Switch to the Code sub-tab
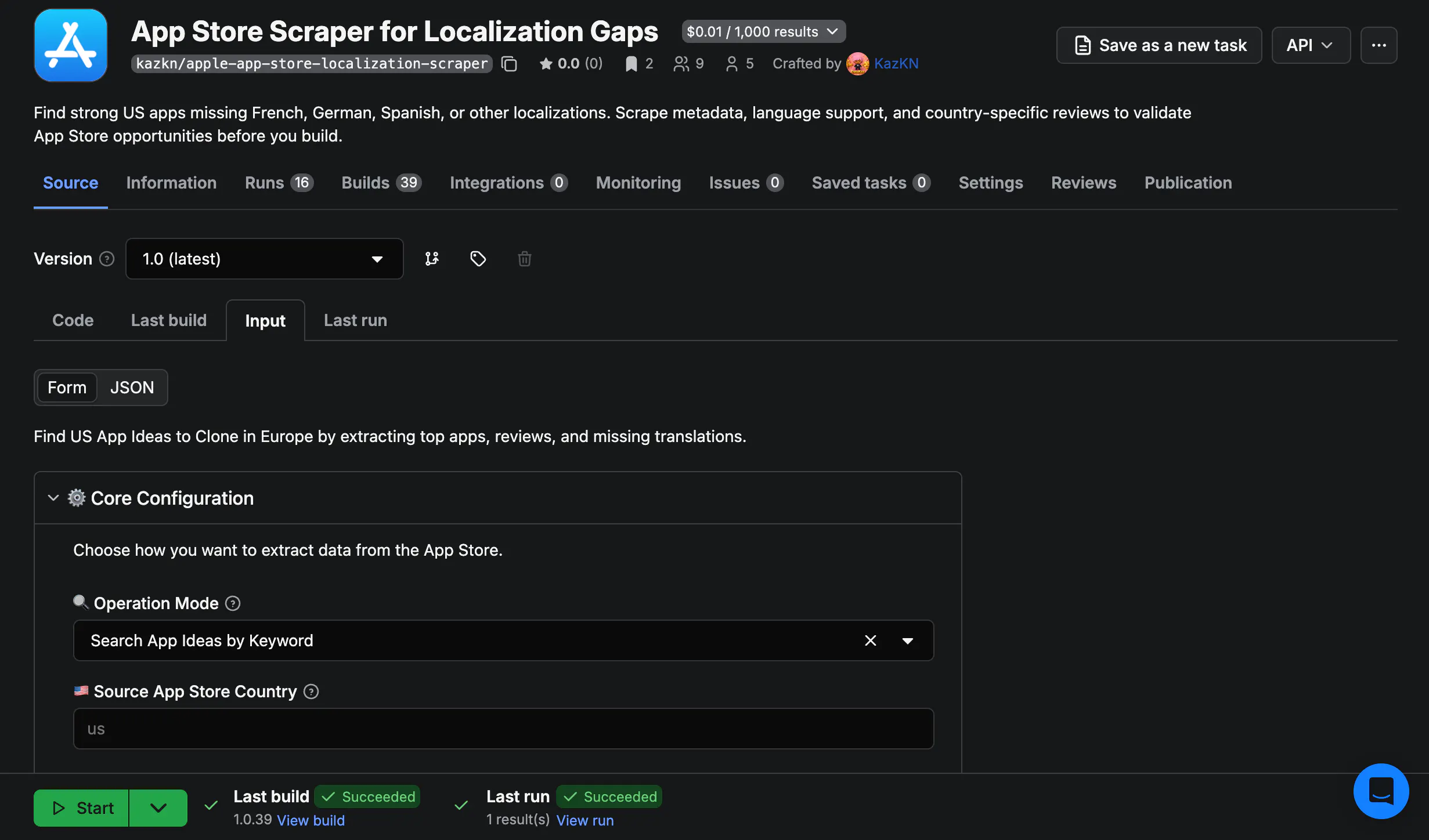 (73, 320)
